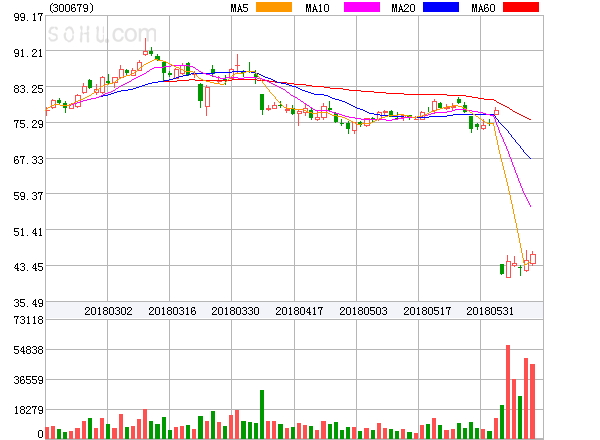The image size is (600, 440).
Task: Click the 43.45 price axis label
Action: (28, 267)
